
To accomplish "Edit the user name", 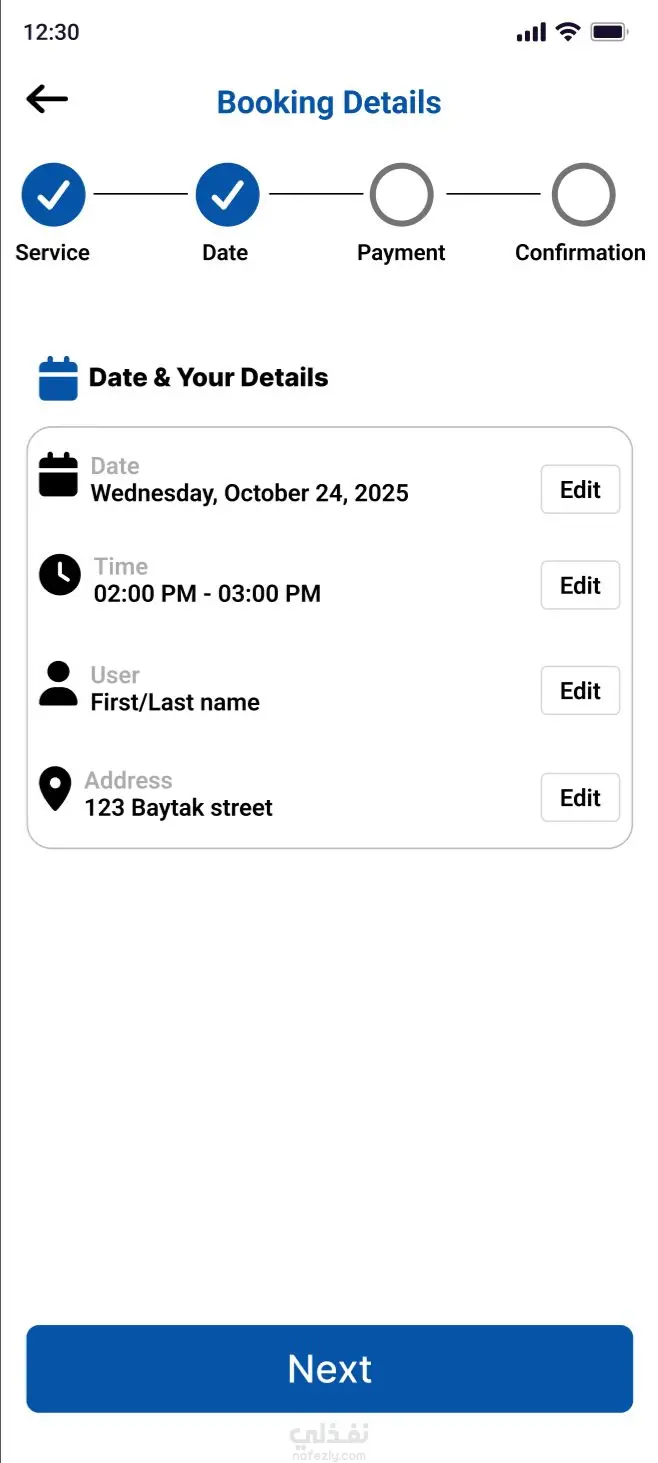I will tap(580, 691).
